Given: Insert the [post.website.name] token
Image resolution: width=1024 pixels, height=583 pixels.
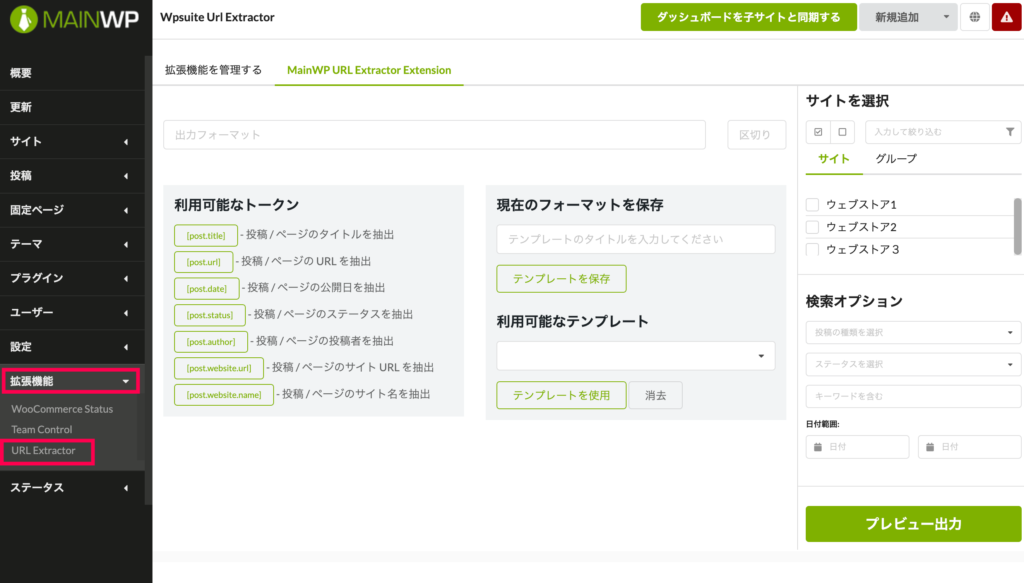Looking at the screenshot, I should (x=224, y=395).
